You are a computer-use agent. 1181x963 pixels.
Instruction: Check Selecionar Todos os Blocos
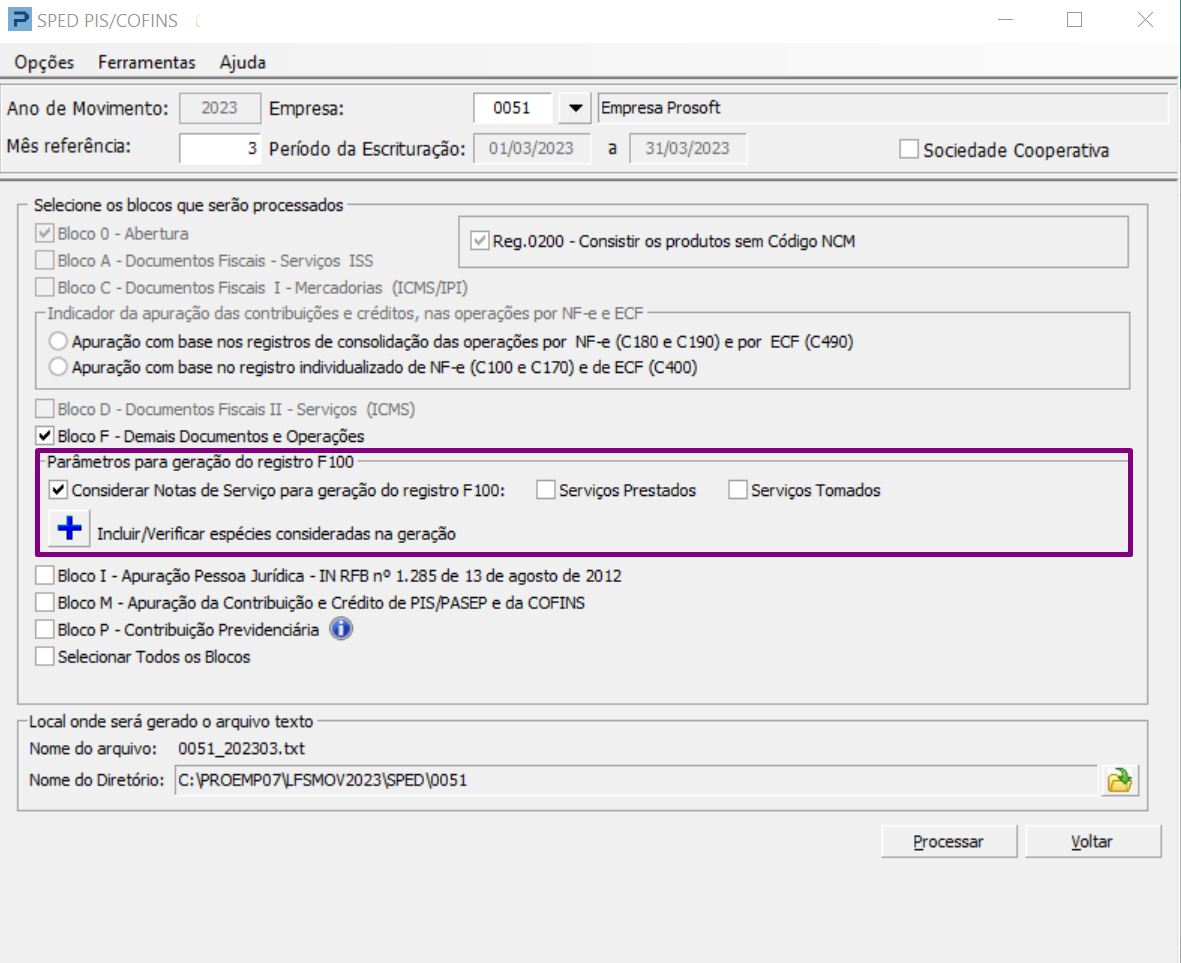44,657
